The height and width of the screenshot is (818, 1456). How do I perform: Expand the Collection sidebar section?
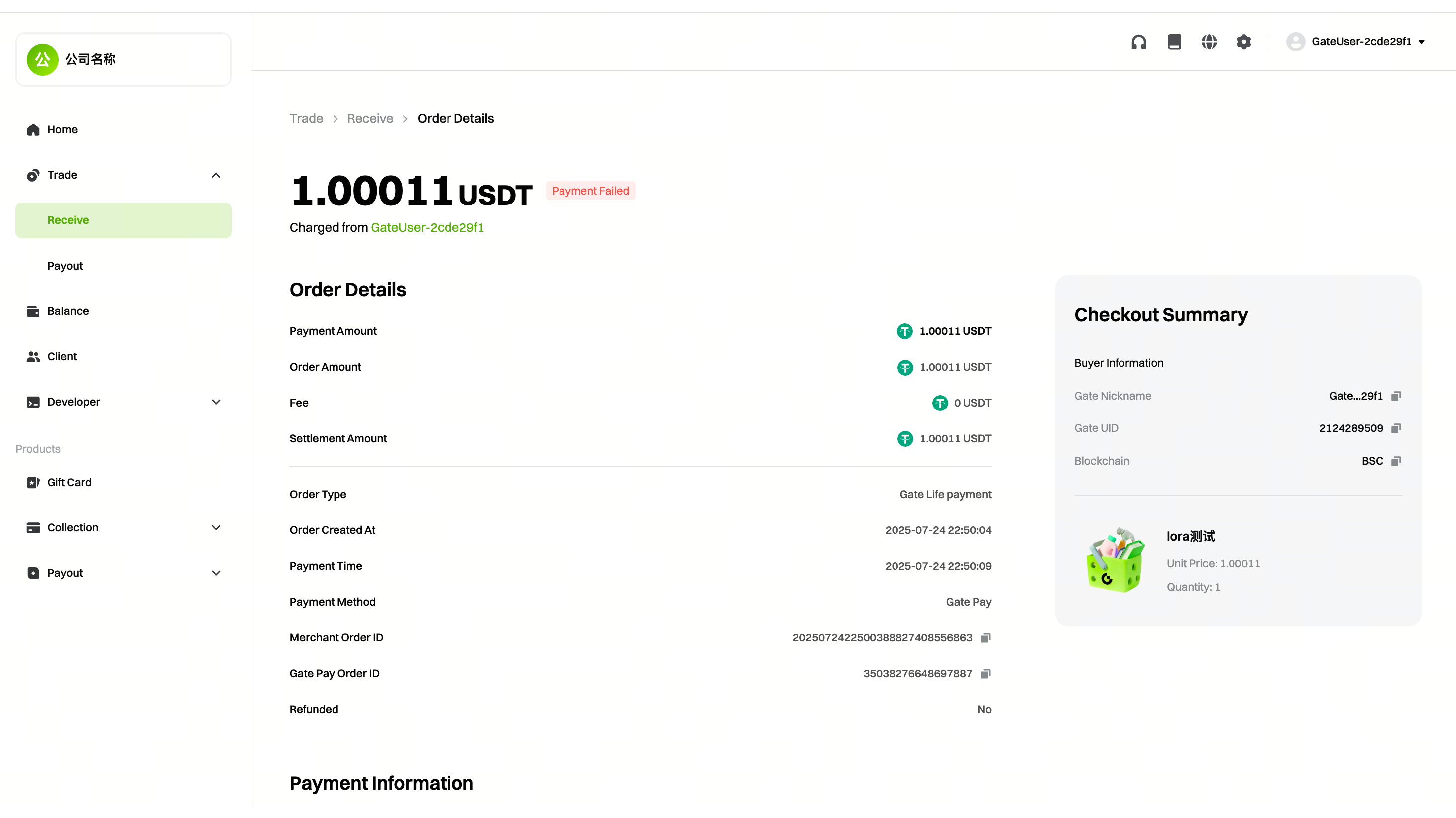pyautogui.click(x=216, y=527)
